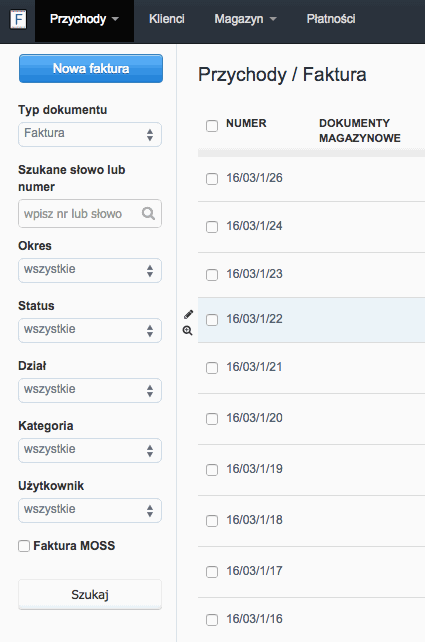
Task: Tick the Faktura MOSS checkbox
Action: pyautogui.click(x=24, y=546)
